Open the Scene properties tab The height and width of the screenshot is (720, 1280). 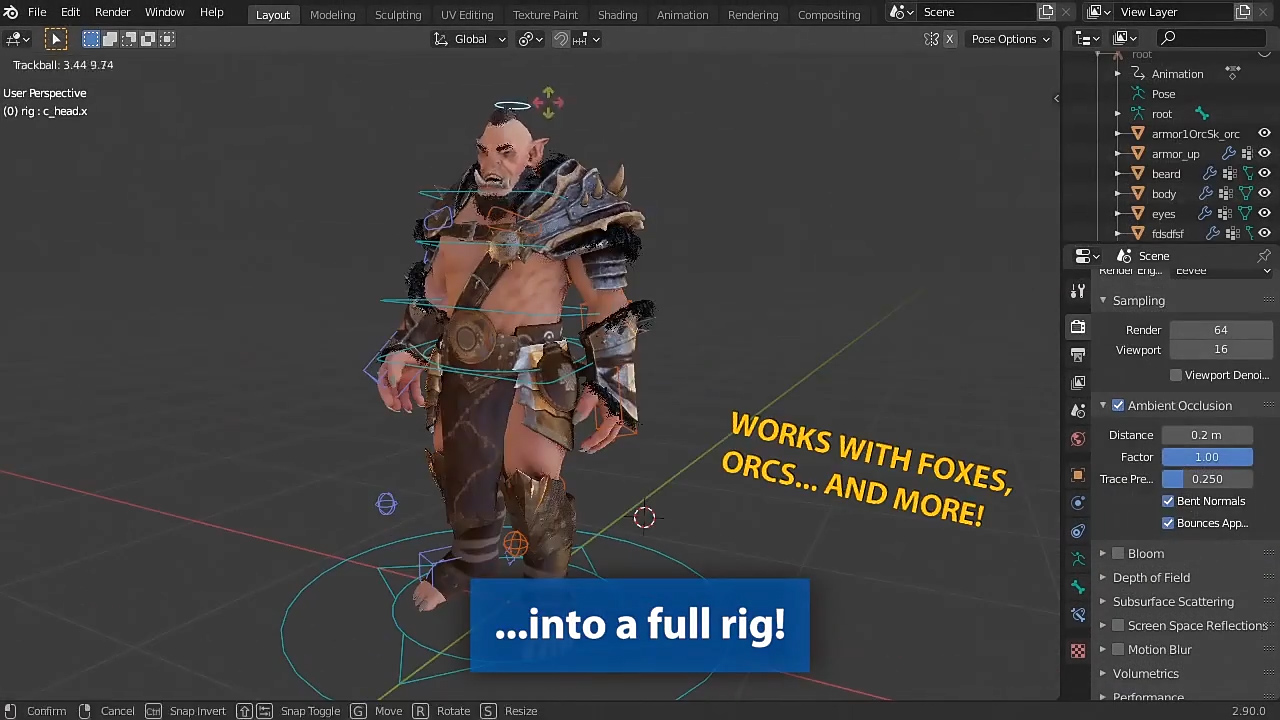pos(1078,411)
